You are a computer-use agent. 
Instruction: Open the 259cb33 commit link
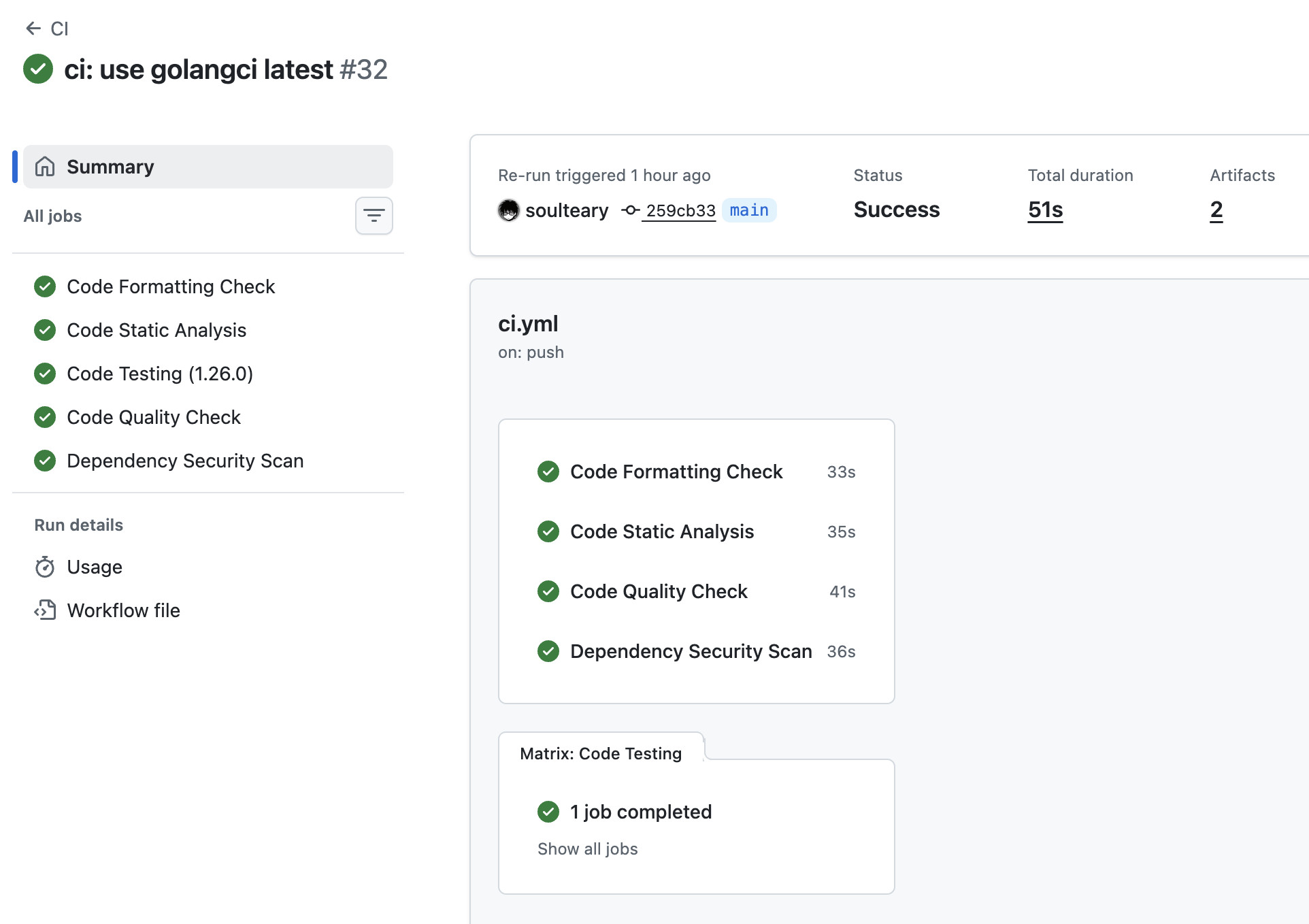click(678, 211)
